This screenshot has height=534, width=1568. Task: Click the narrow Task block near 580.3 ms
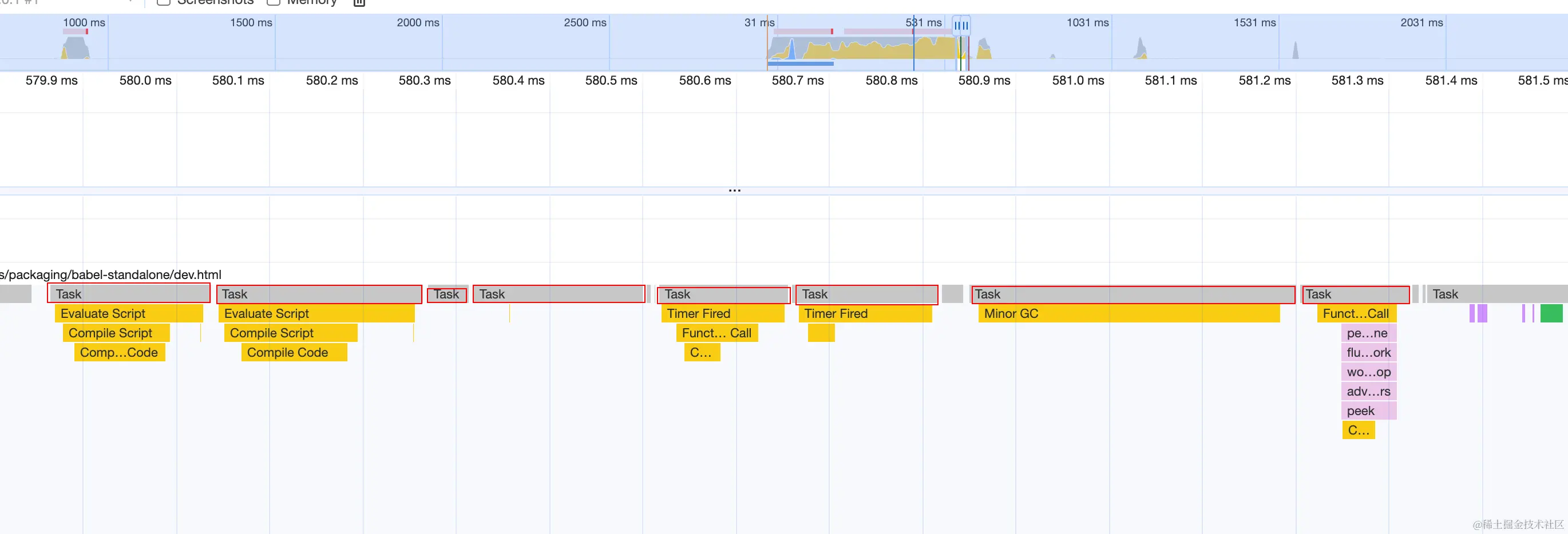(448, 294)
